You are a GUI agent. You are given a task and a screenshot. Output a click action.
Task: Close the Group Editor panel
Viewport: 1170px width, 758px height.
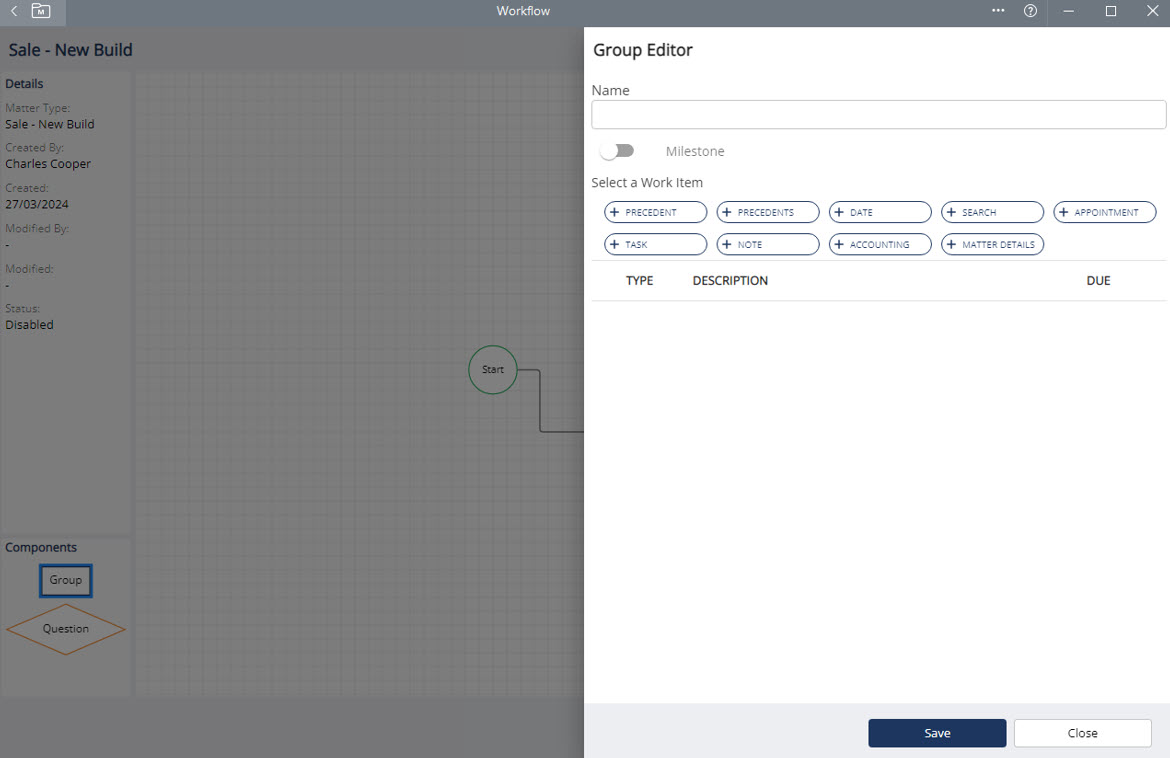1082,733
